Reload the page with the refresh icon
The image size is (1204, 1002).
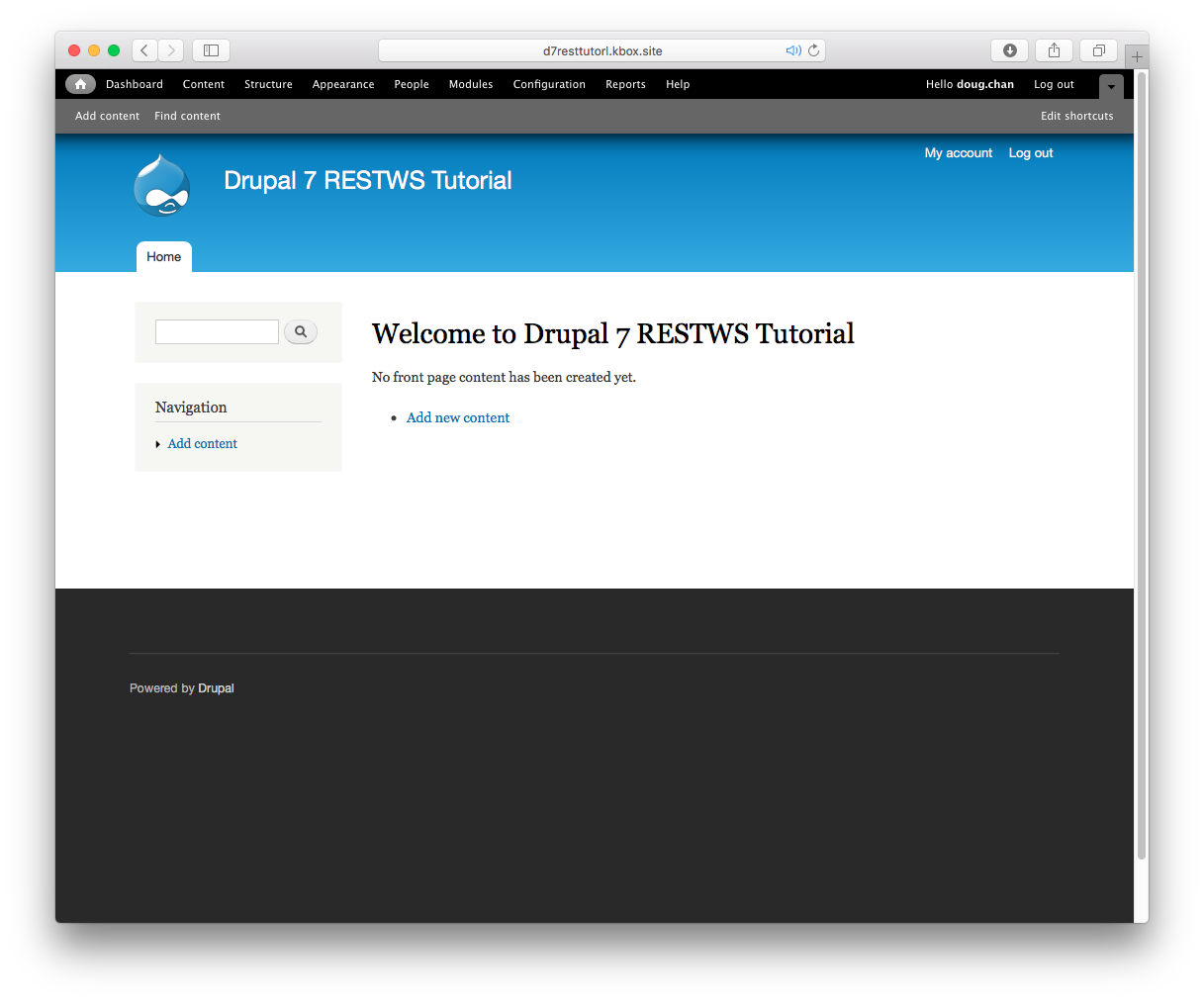point(814,50)
